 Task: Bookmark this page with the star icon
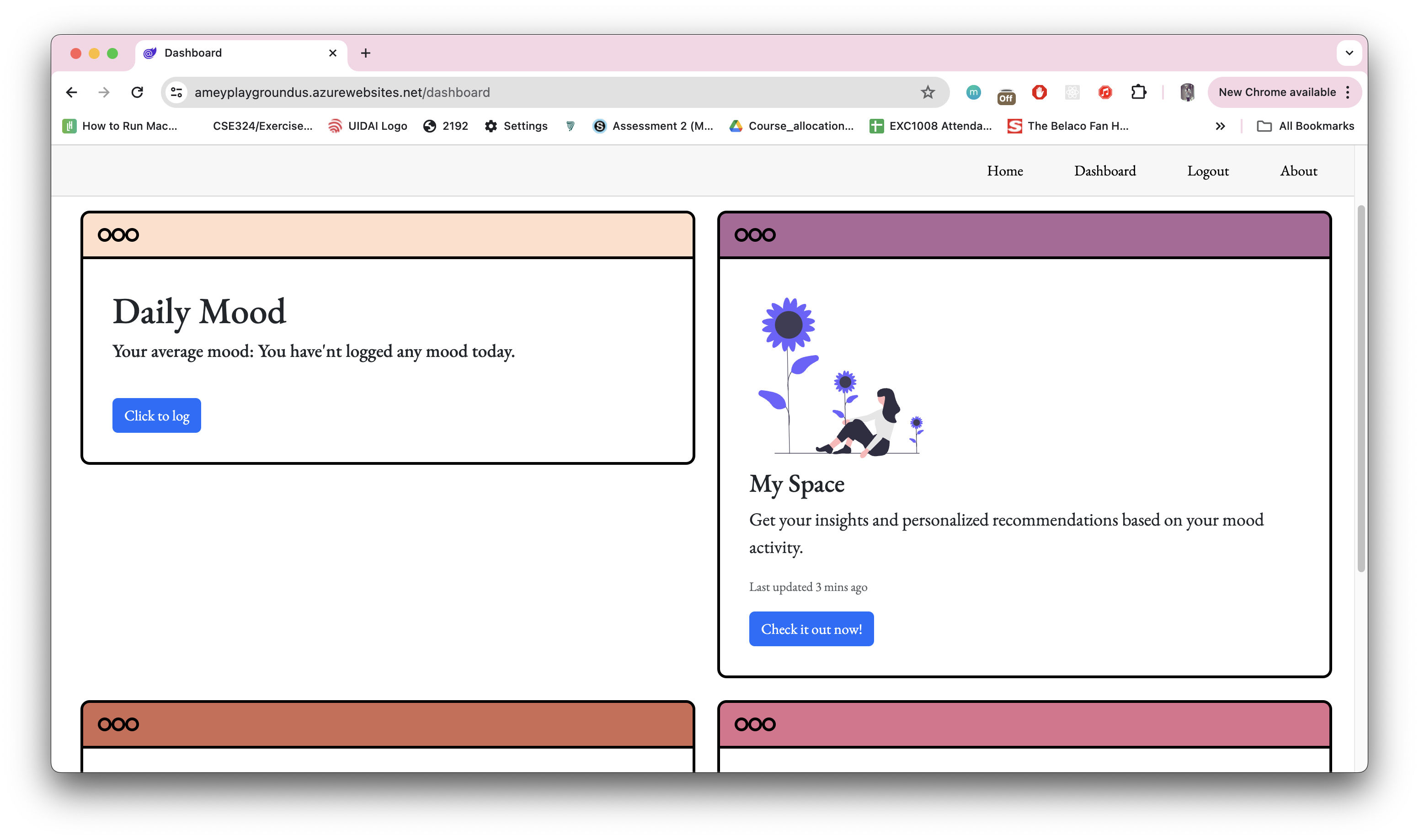pos(927,92)
